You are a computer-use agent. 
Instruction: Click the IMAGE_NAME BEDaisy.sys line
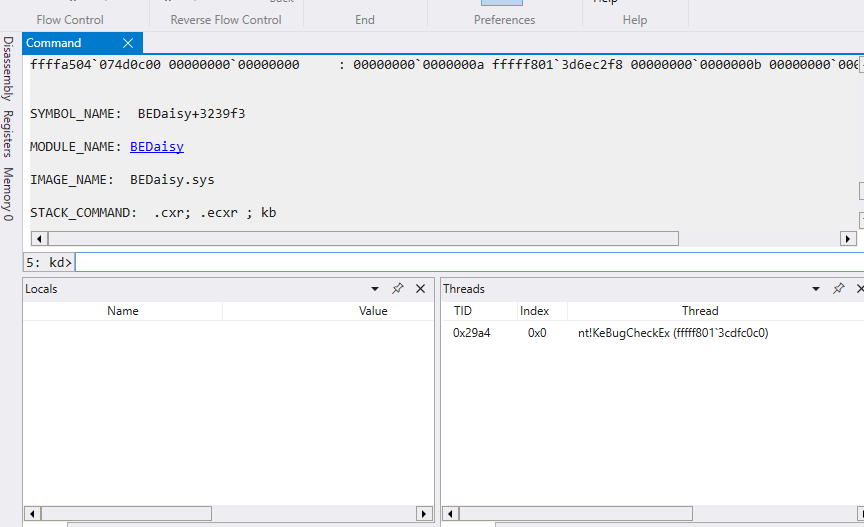click(122, 180)
